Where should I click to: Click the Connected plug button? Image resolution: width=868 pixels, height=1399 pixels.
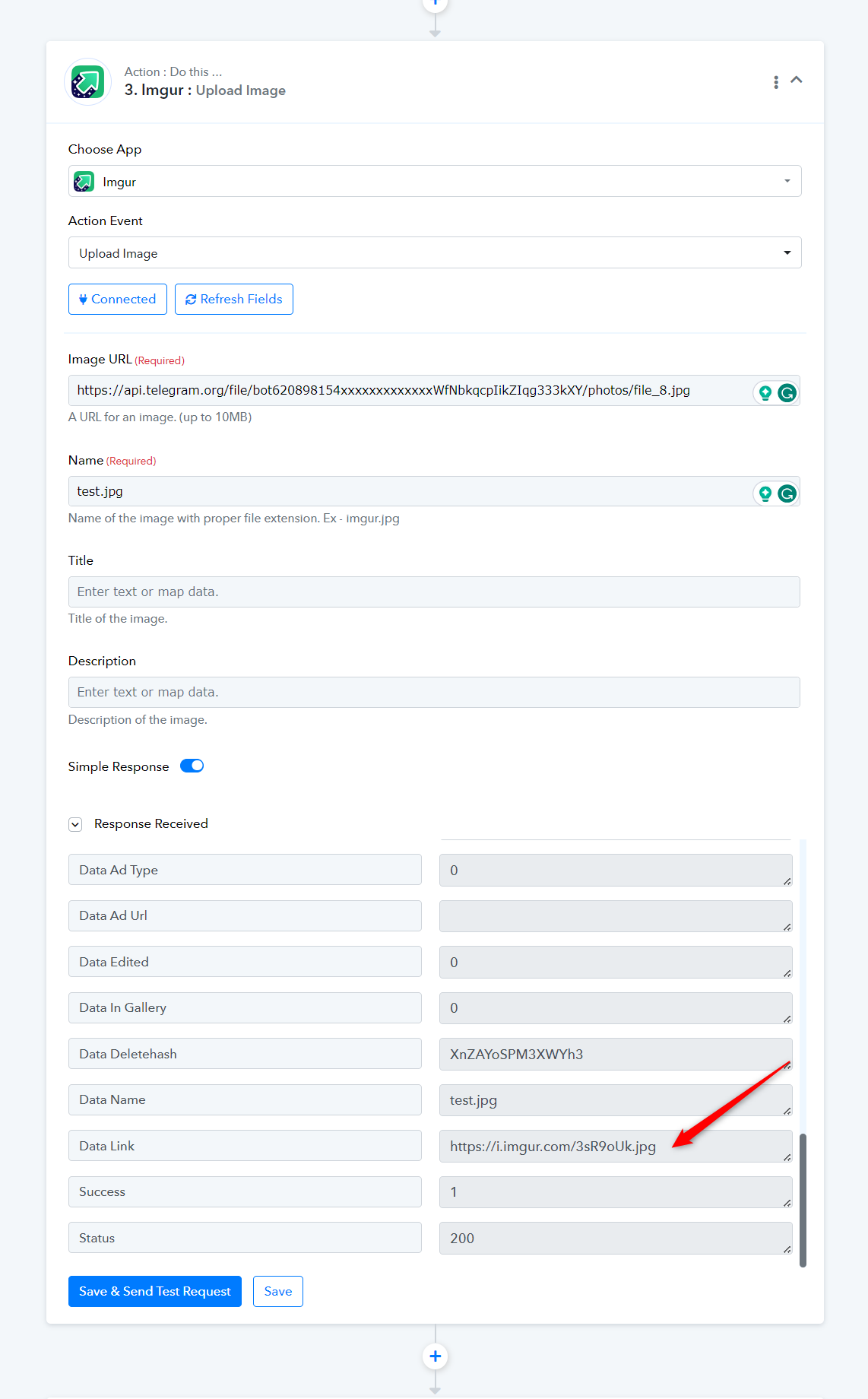coord(118,300)
